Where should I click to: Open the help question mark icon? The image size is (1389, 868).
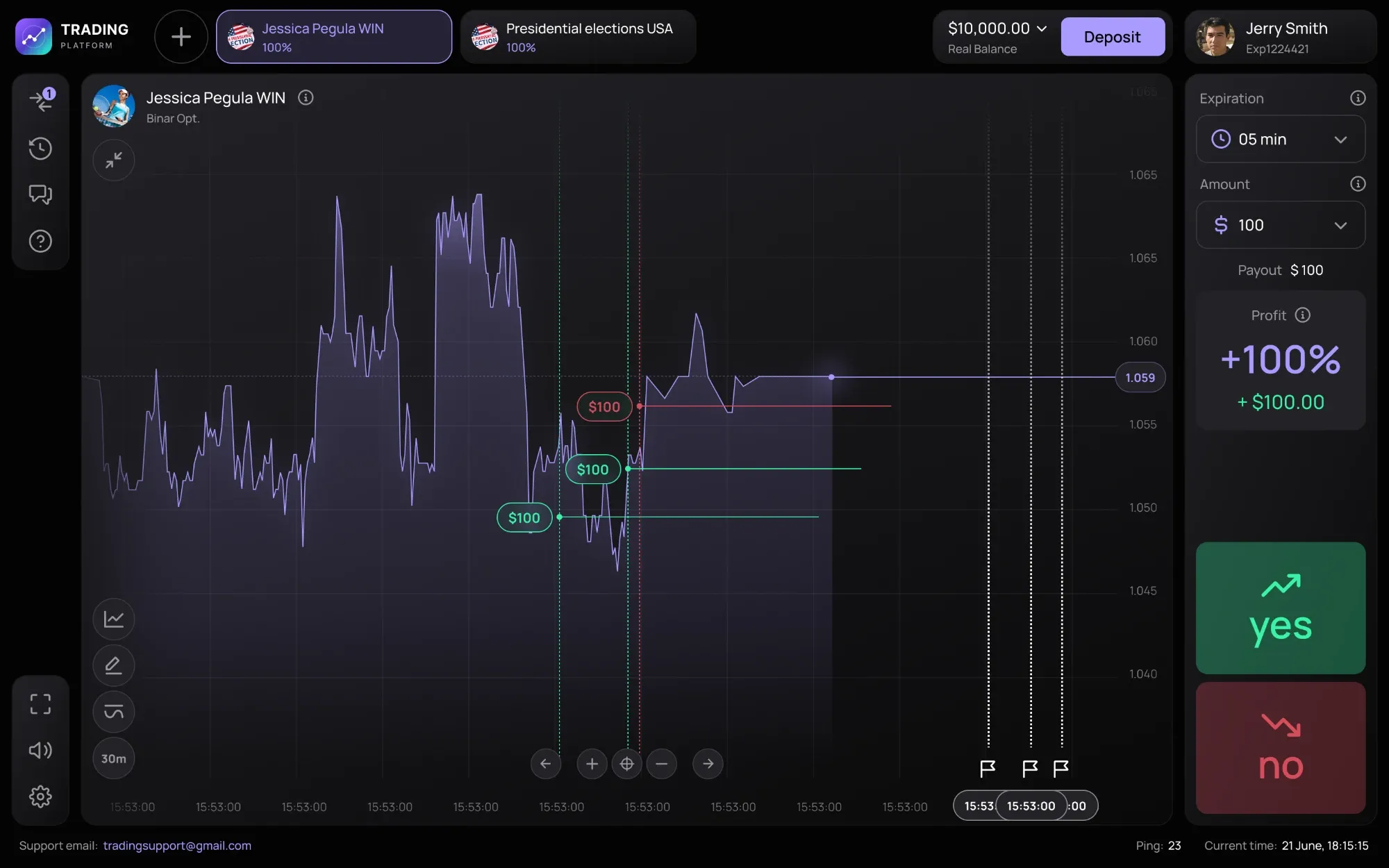(40, 241)
